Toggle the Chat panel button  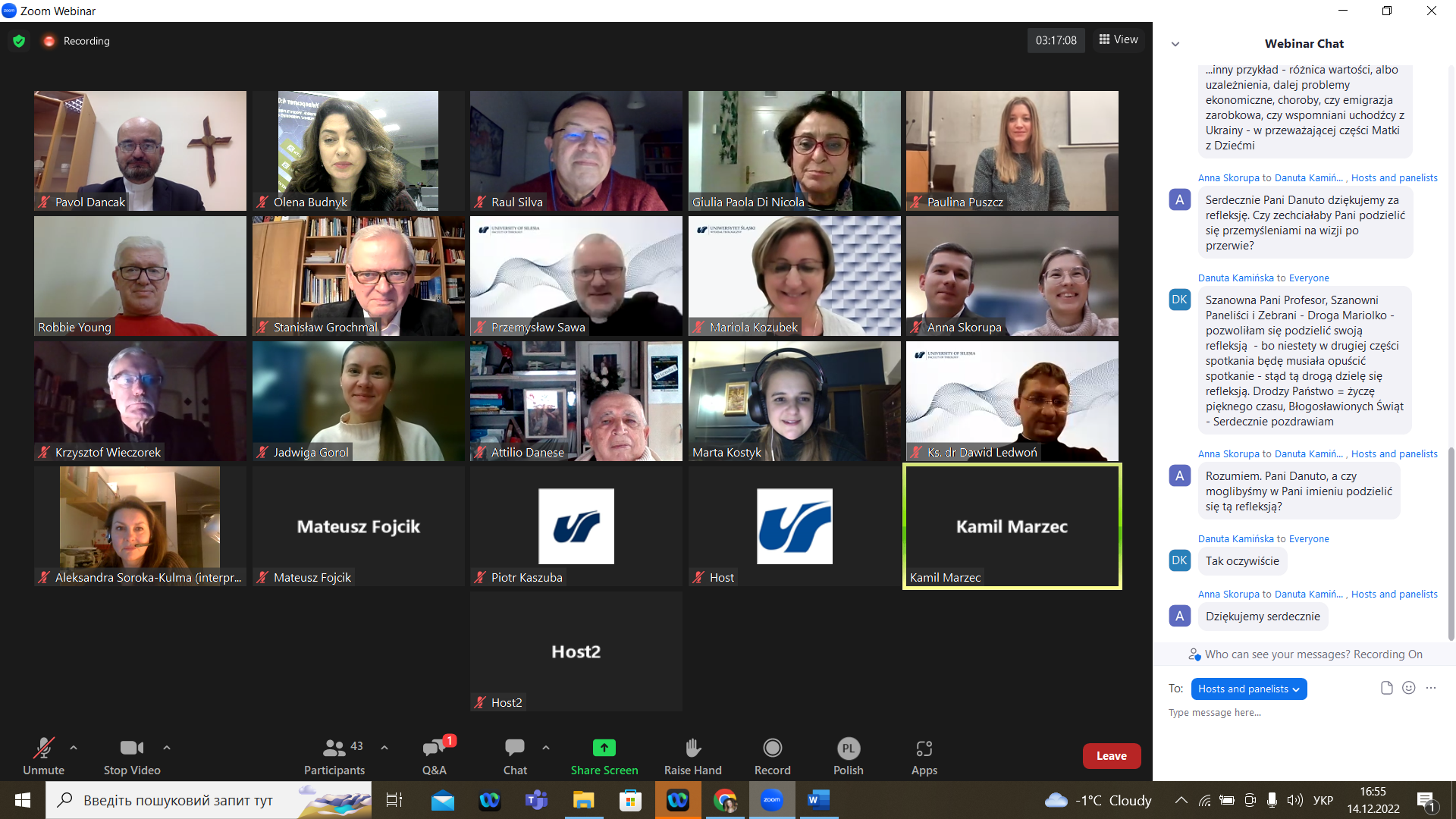pyautogui.click(x=515, y=748)
